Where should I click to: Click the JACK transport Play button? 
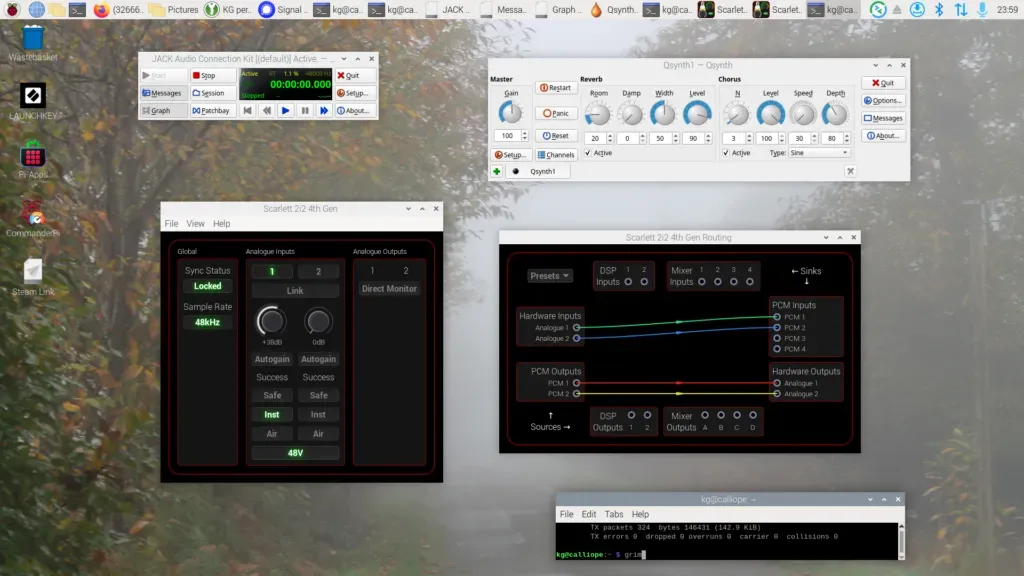point(285,111)
